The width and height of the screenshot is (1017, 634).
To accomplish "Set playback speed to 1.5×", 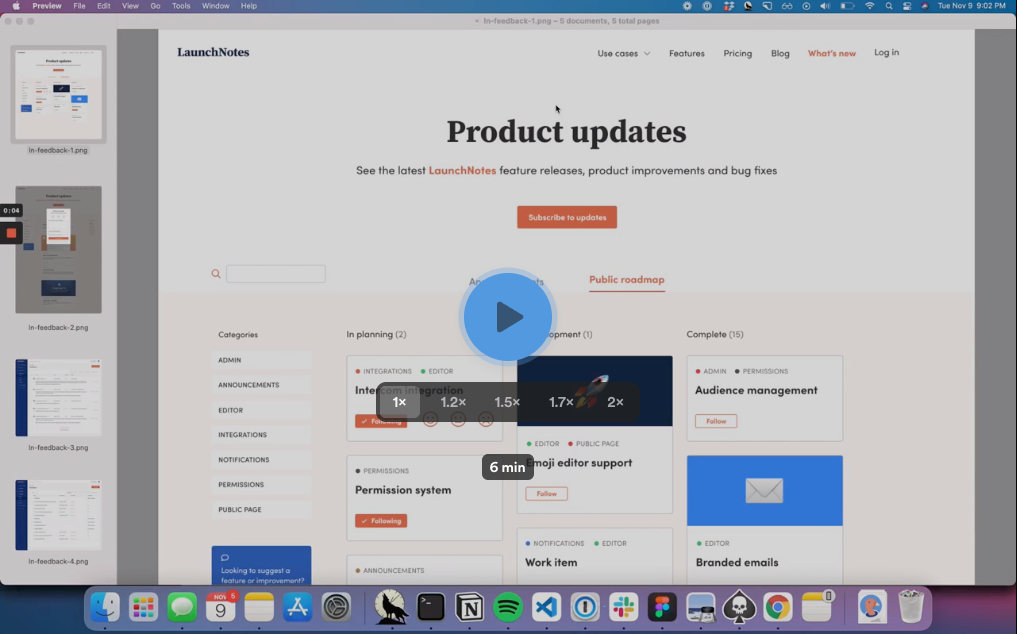I will pos(507,402).
